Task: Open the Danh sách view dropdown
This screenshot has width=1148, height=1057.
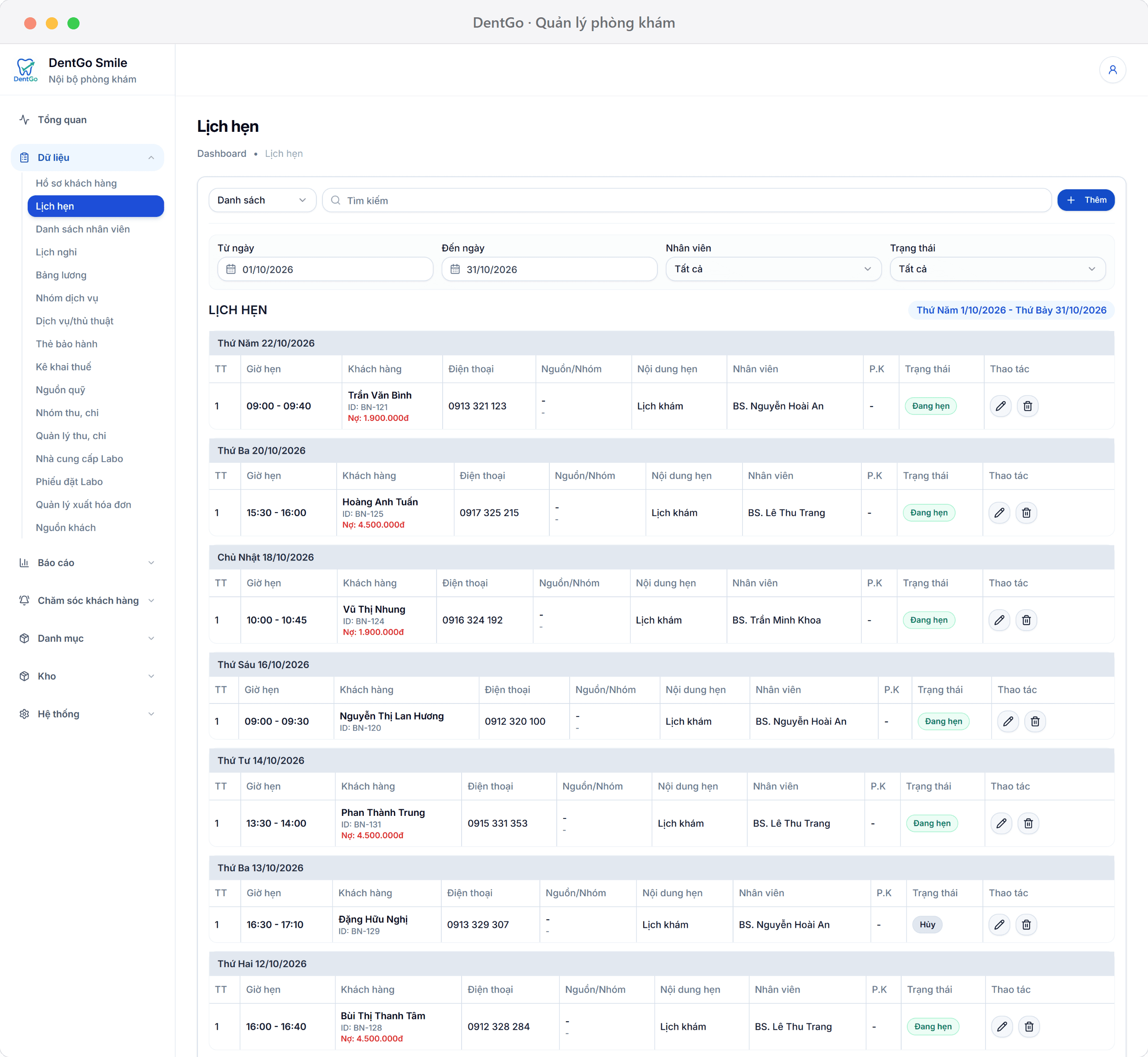Action: click(262, 200)
